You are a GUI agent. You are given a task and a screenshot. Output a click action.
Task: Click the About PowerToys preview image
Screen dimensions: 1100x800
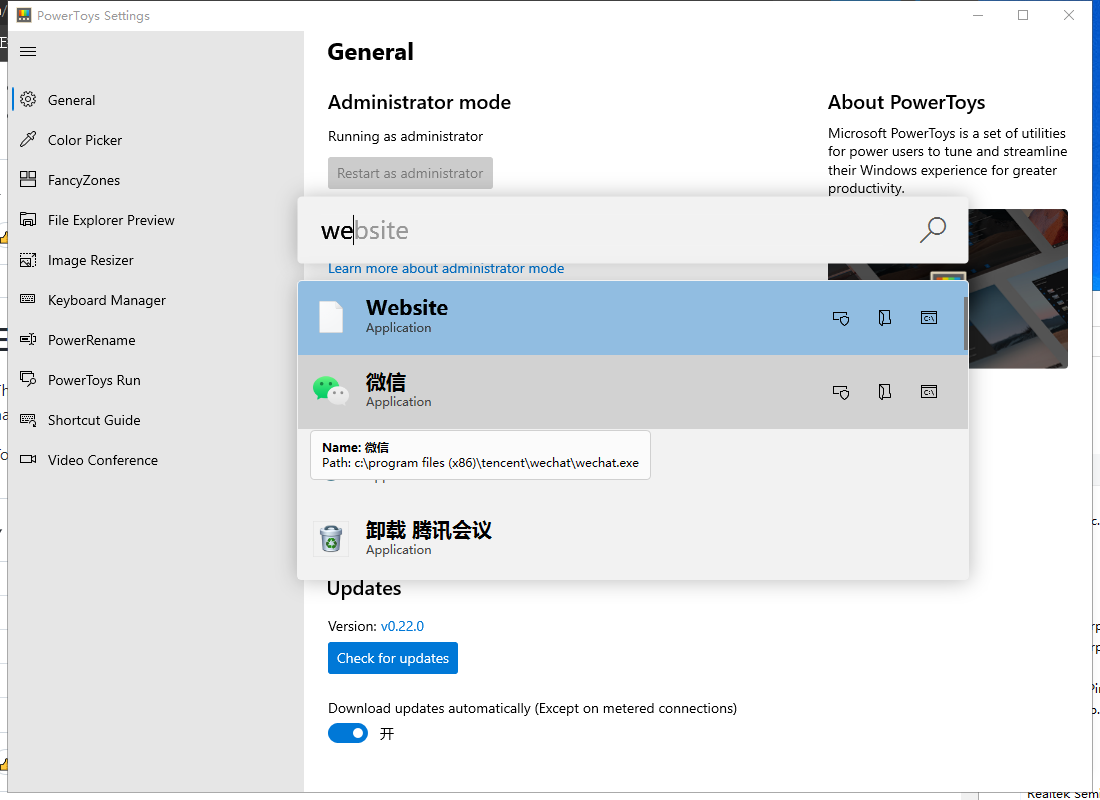coord(948,288)
